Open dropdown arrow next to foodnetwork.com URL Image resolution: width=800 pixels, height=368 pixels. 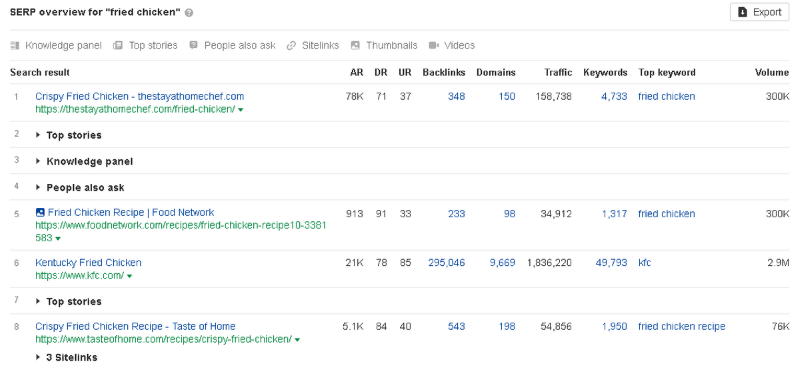point(58,238)
